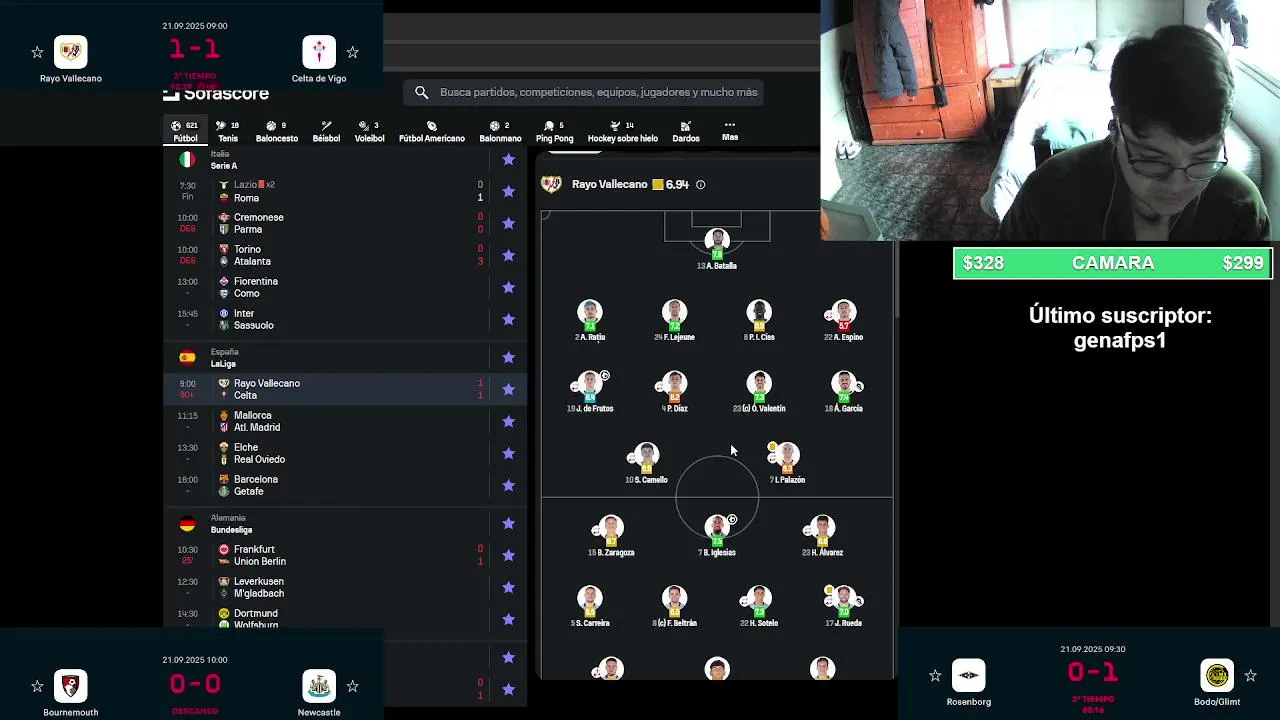1280x720 pixels.
Task: Favorite Newcastle in the bottom-left overlay
Action: [352, 686]
